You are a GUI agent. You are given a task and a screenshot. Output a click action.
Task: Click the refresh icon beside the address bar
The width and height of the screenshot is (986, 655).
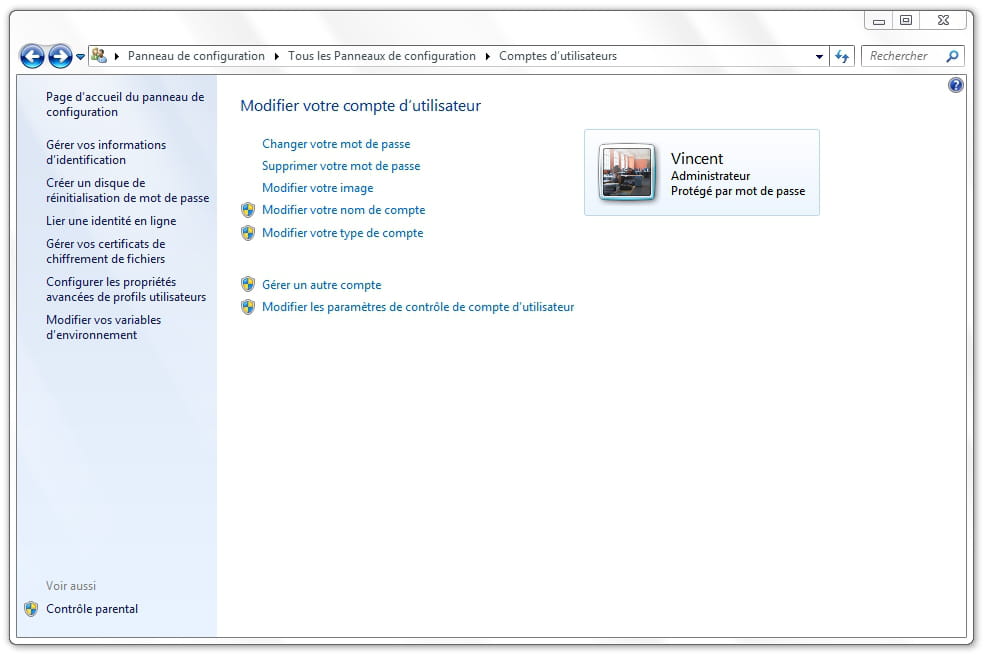[x=843, y=57]
